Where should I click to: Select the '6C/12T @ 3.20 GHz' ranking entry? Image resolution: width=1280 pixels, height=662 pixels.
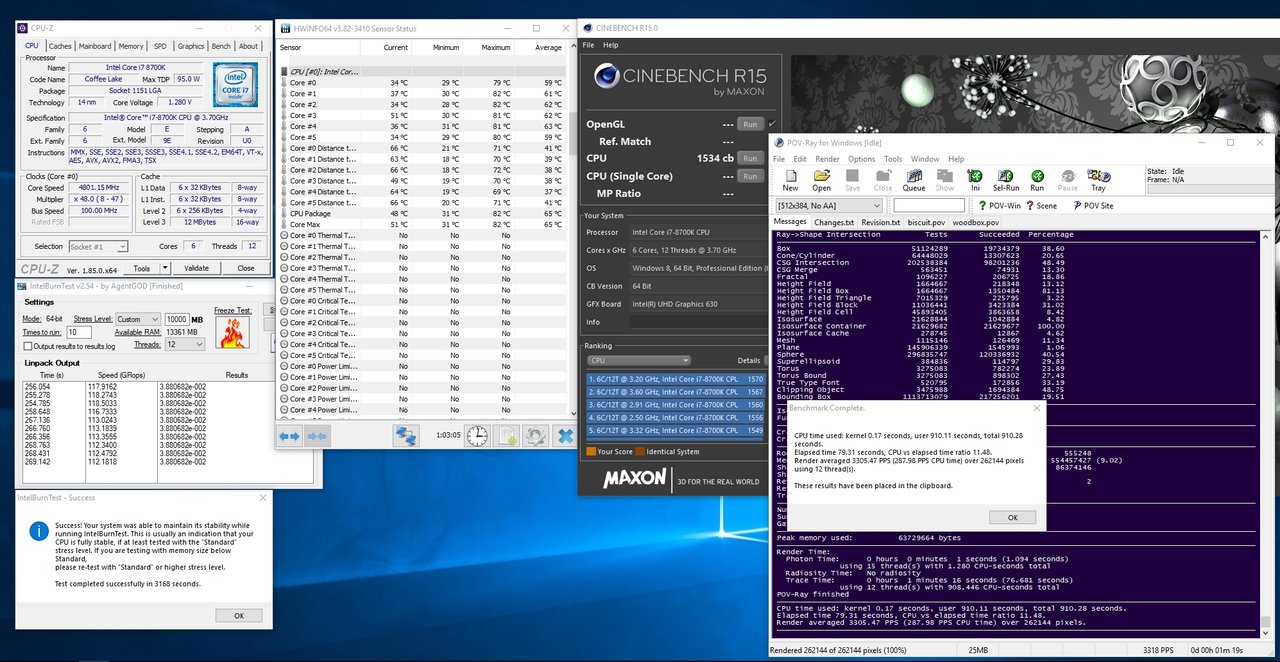click(676, 379)
